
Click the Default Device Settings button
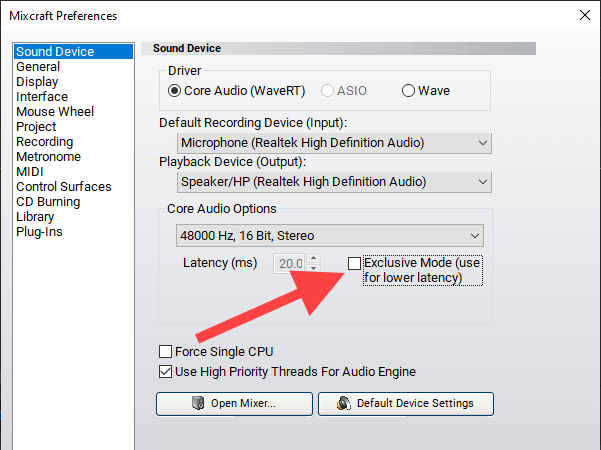click(x=405, y=404)
